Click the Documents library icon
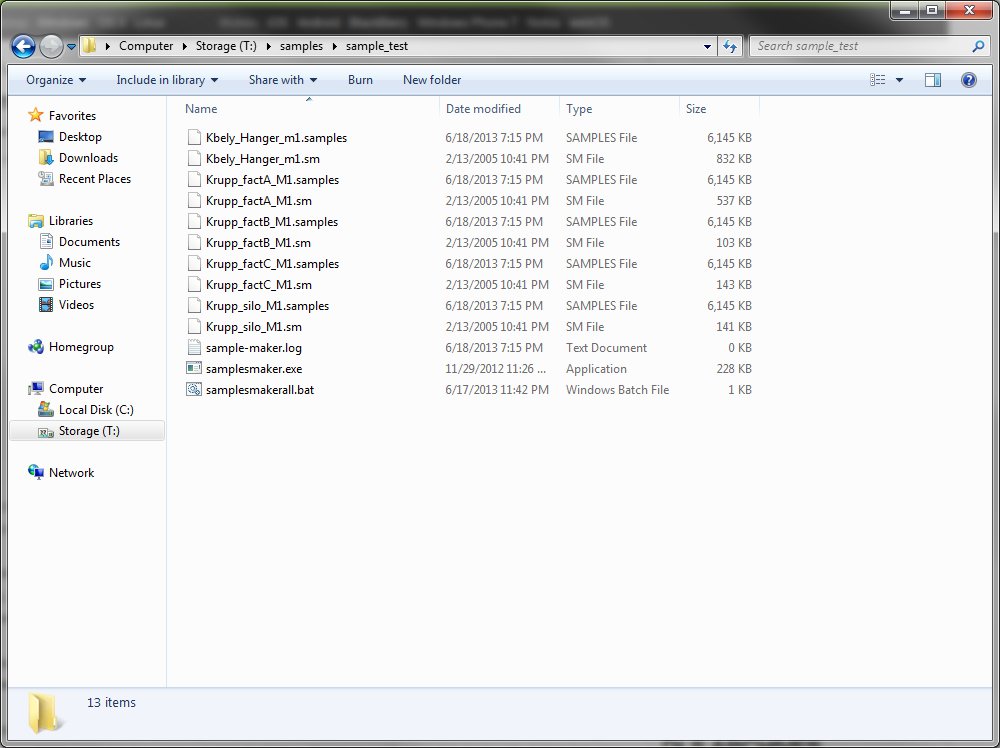This screenshot has width=1000, height=748. point(45,242)
